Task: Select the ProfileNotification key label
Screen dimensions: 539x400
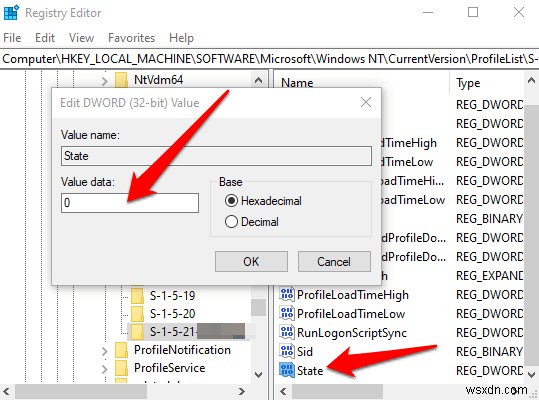Action: [x=182, y=350]
